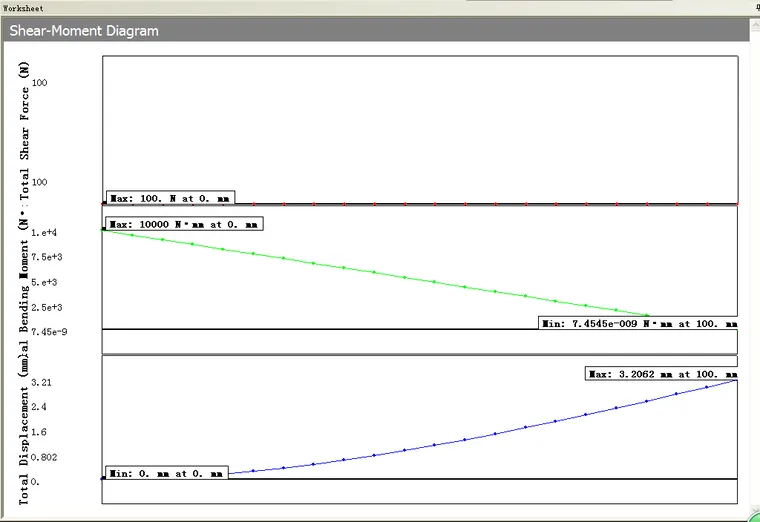Click the 7.45e-9 axis tick value

(x=49, y=332)
